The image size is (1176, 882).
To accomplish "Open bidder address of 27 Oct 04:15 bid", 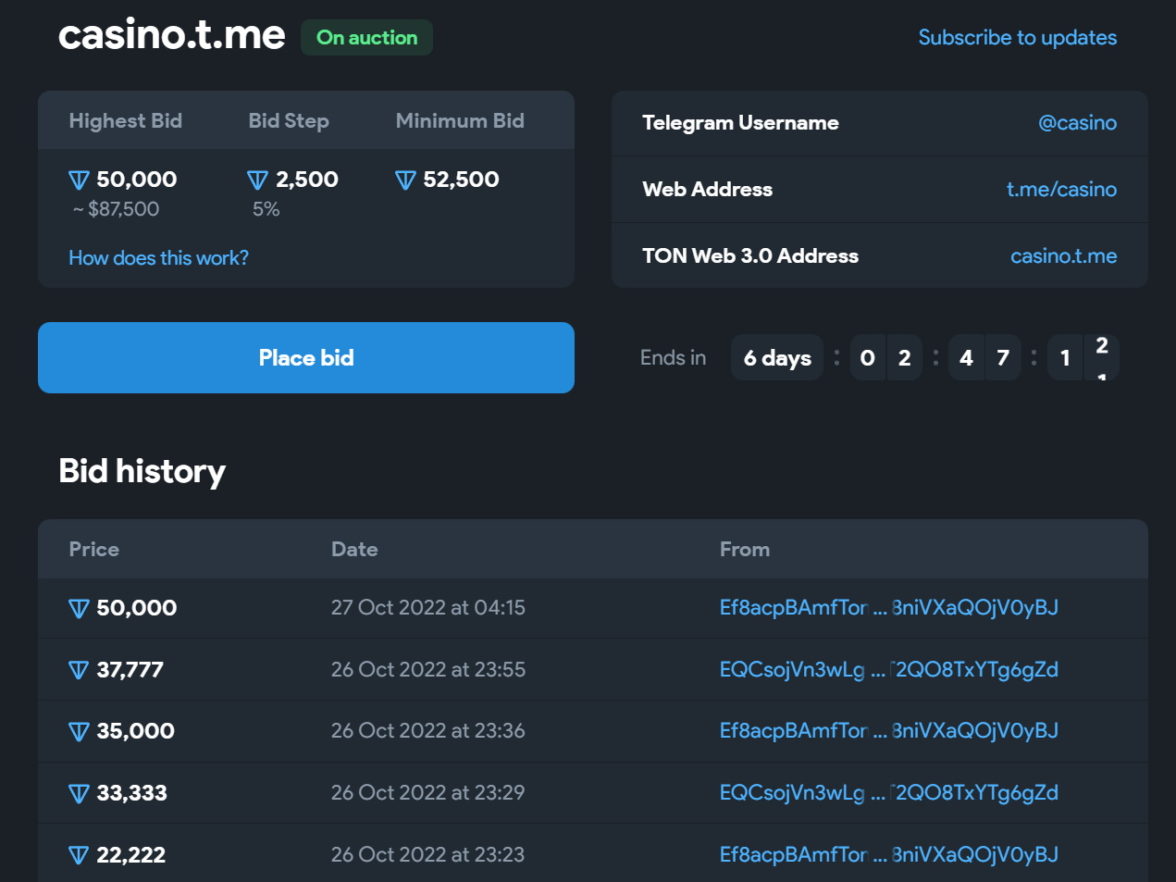I will [x=888, y=608].
